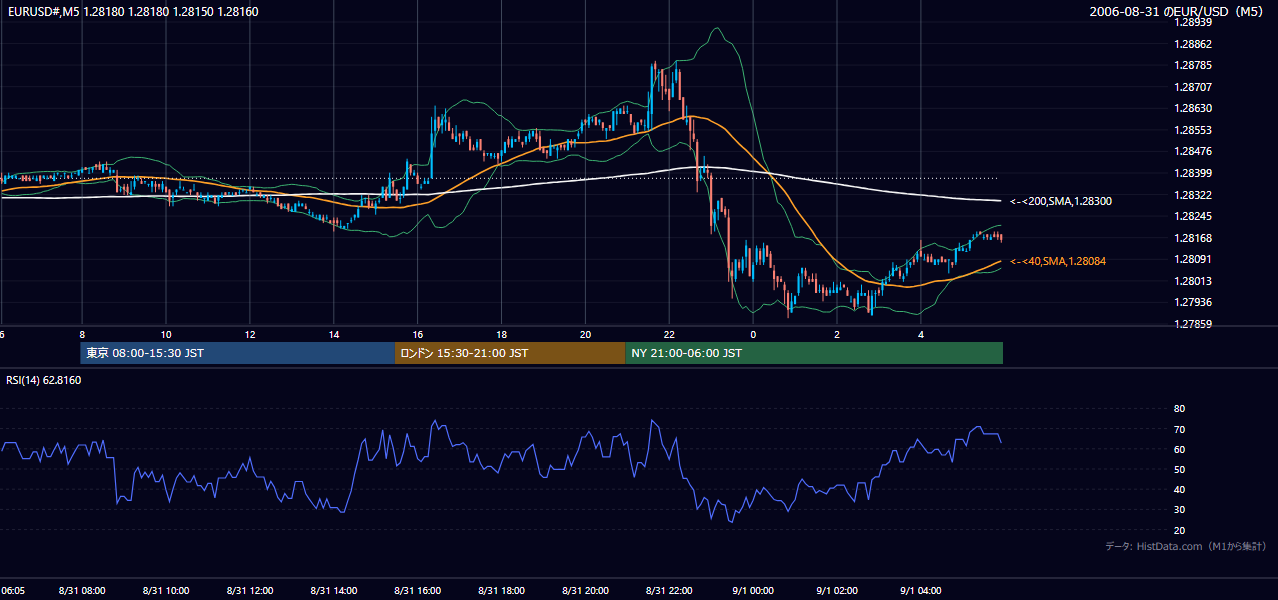Click price axis value 1.27859

coord(1192,324)
